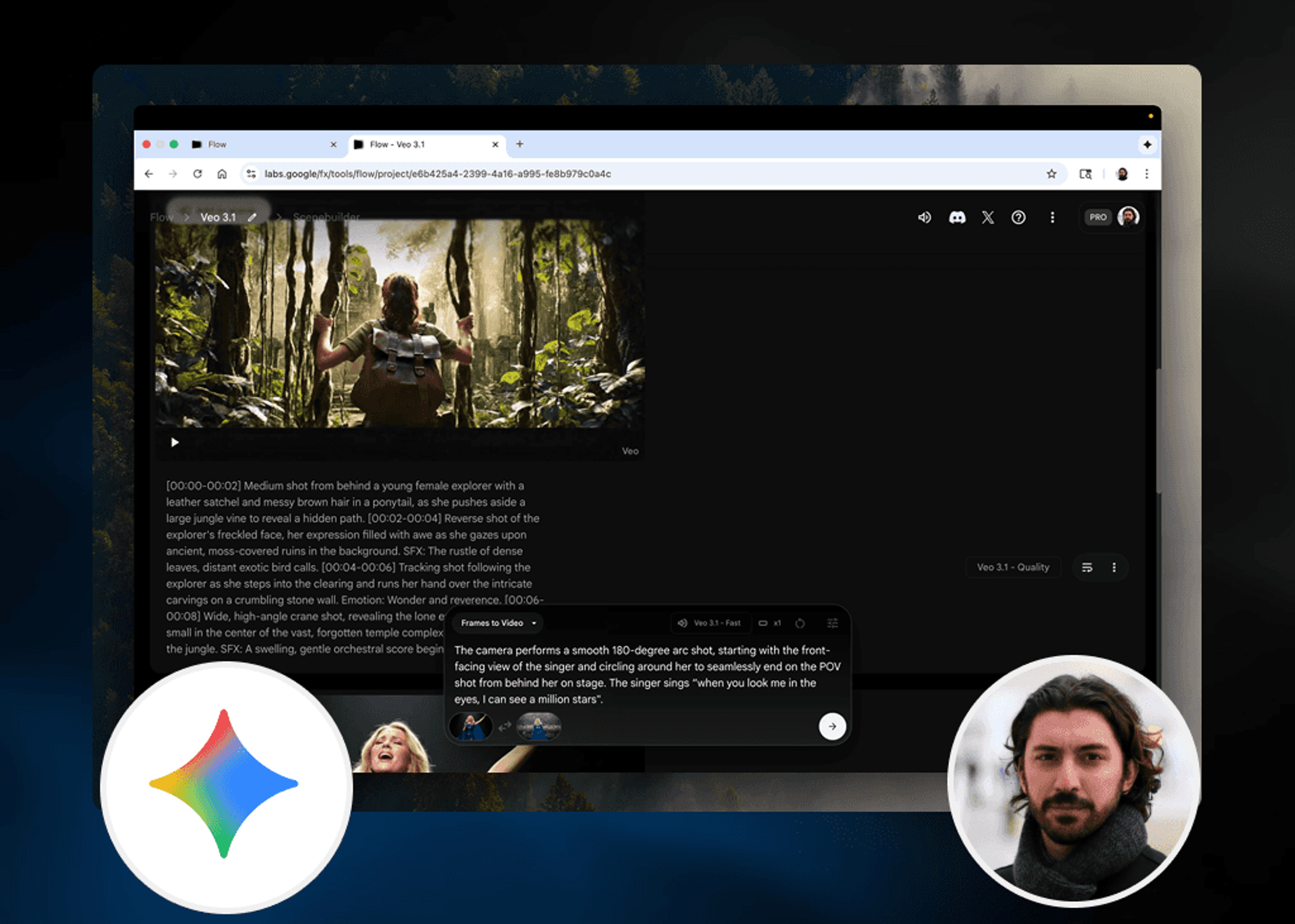Screen dimensions: 1295x924
Task: Edit project name using pencil icon
Action: point(252,217)
